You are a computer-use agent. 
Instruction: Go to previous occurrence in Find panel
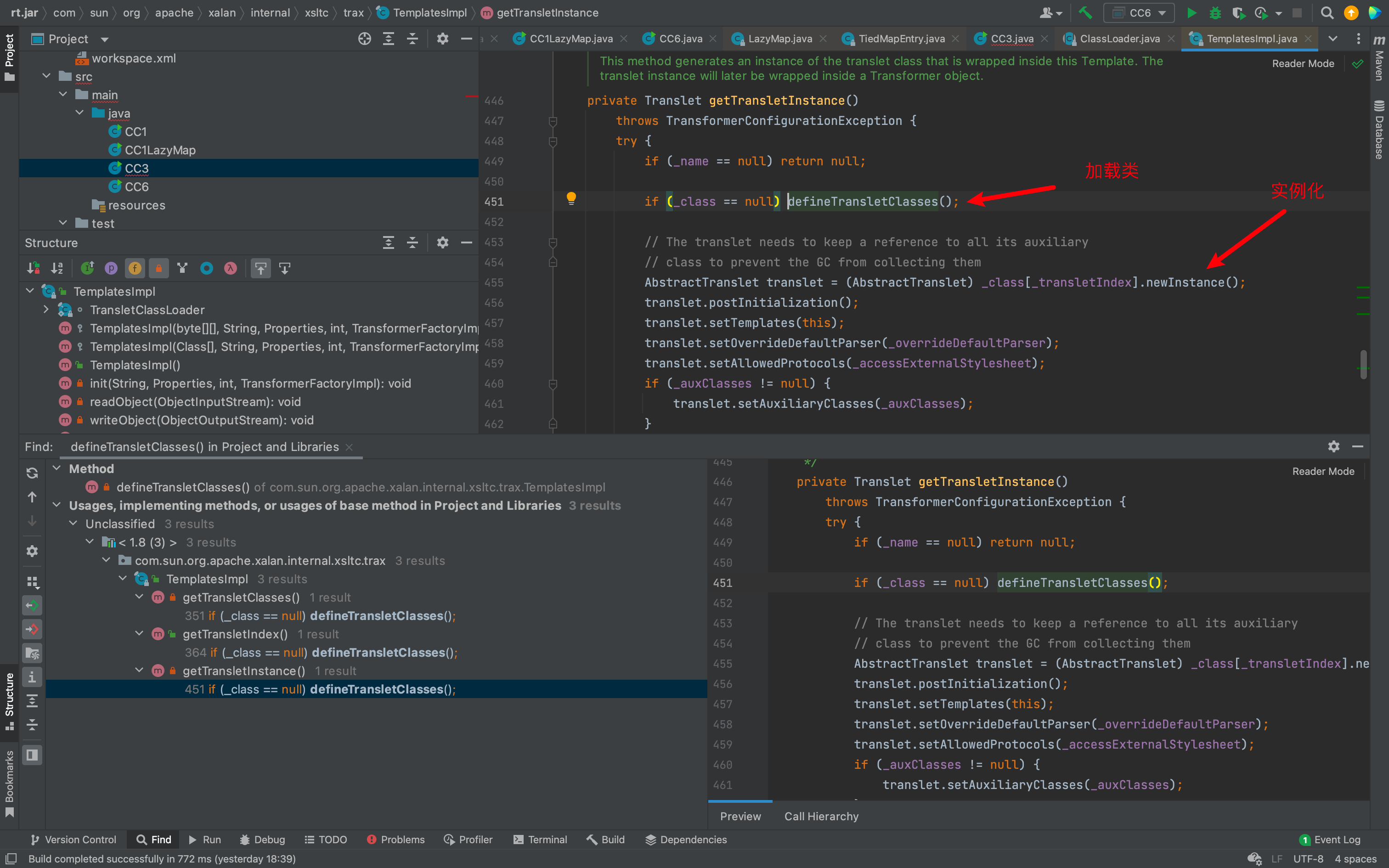tap(32, 496)
